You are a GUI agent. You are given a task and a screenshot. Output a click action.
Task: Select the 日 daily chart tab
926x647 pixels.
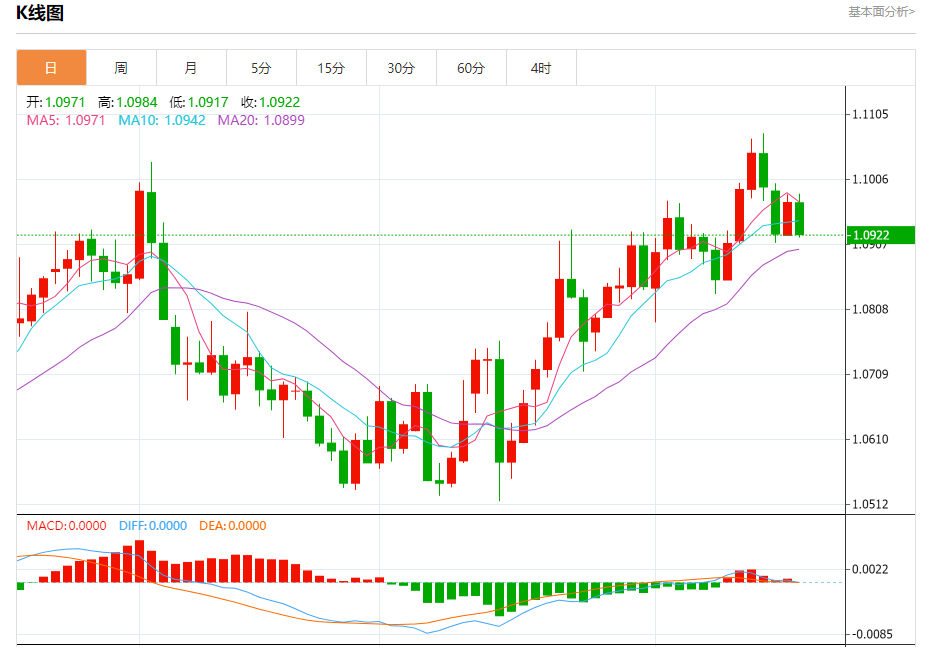51,68
